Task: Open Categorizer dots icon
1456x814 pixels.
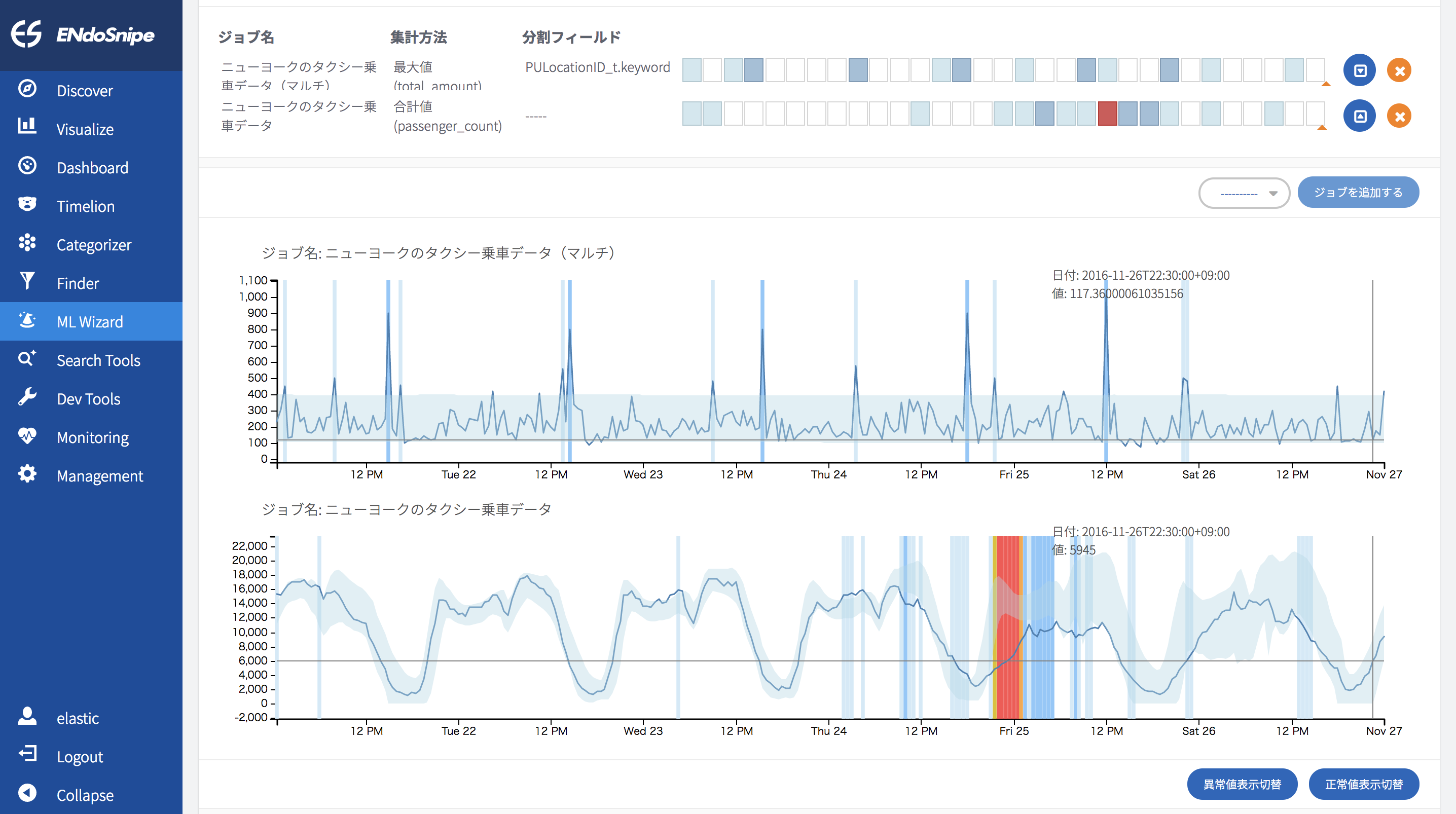Action: click(x=27, y=243)
